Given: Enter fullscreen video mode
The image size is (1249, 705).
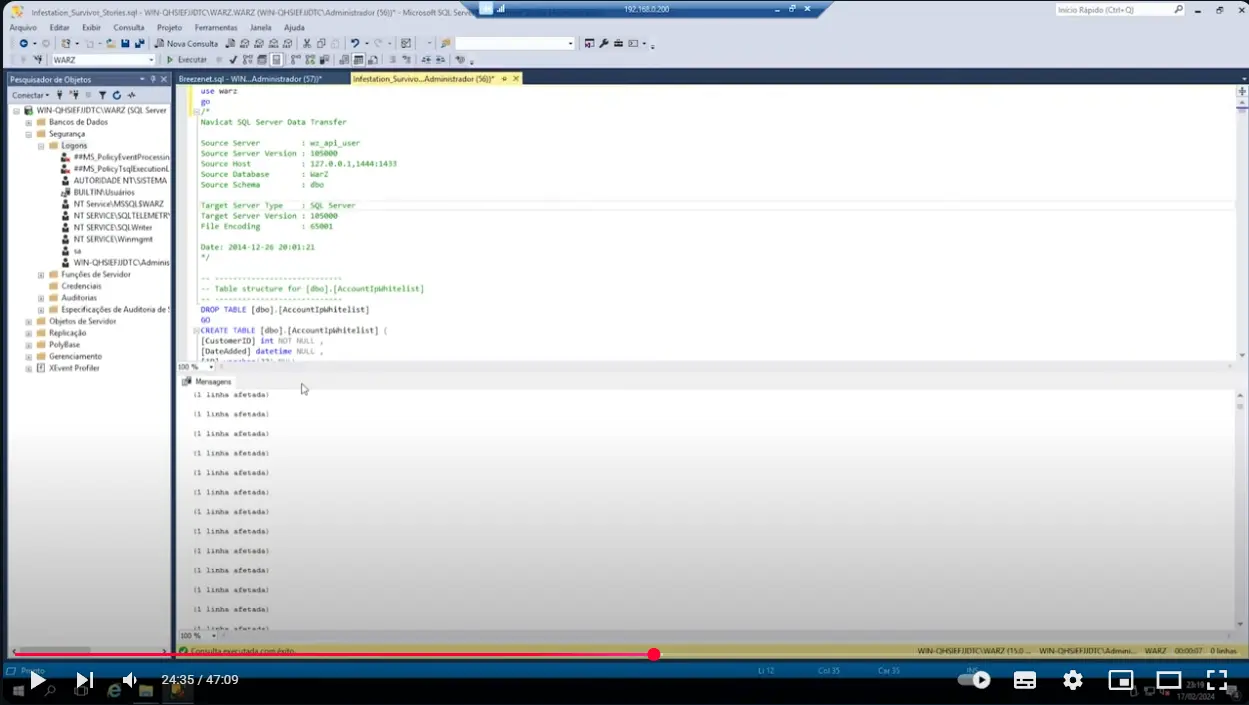Looking at the screenshot, I should pyautogui.click(x=1217, y=680).
